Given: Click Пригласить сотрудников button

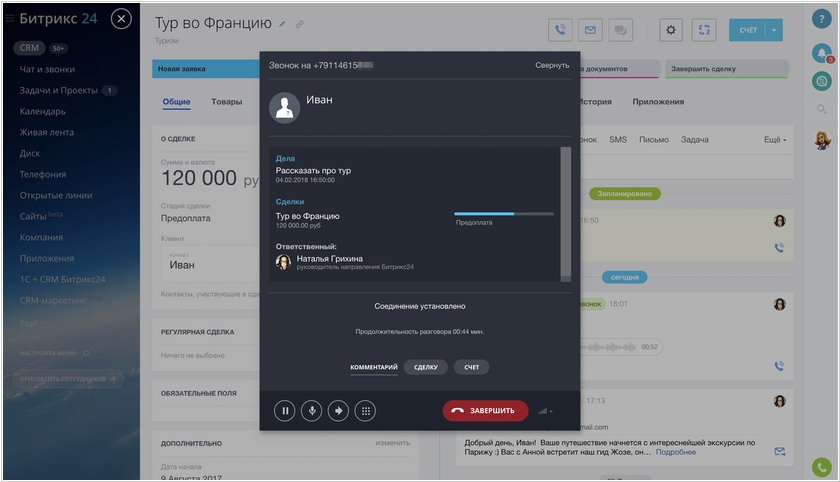Looking at the screenshot, I should pyautogui.click(x=68, y=379).
